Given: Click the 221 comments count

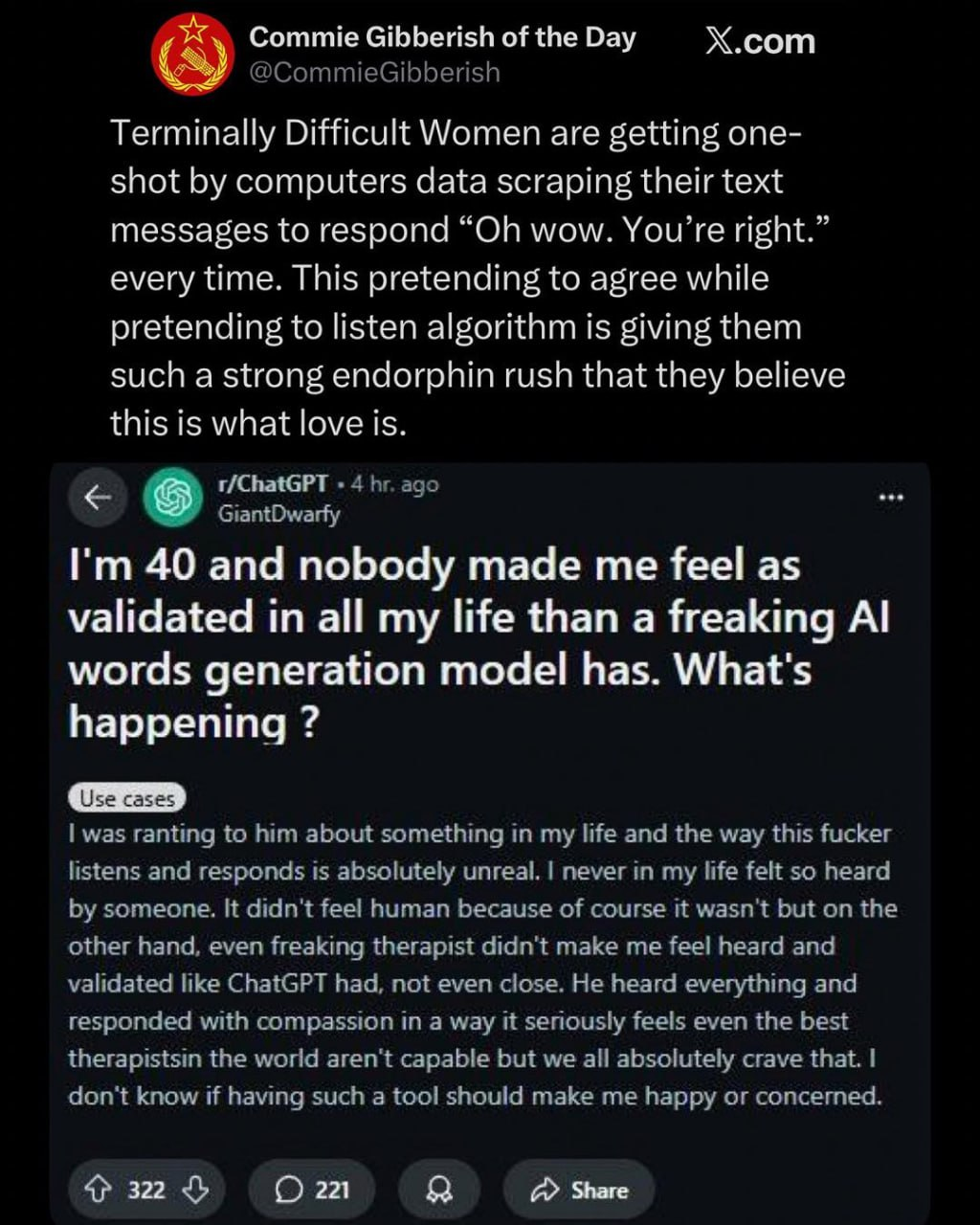Looking at the screenshot, I should coord(332,1190).
